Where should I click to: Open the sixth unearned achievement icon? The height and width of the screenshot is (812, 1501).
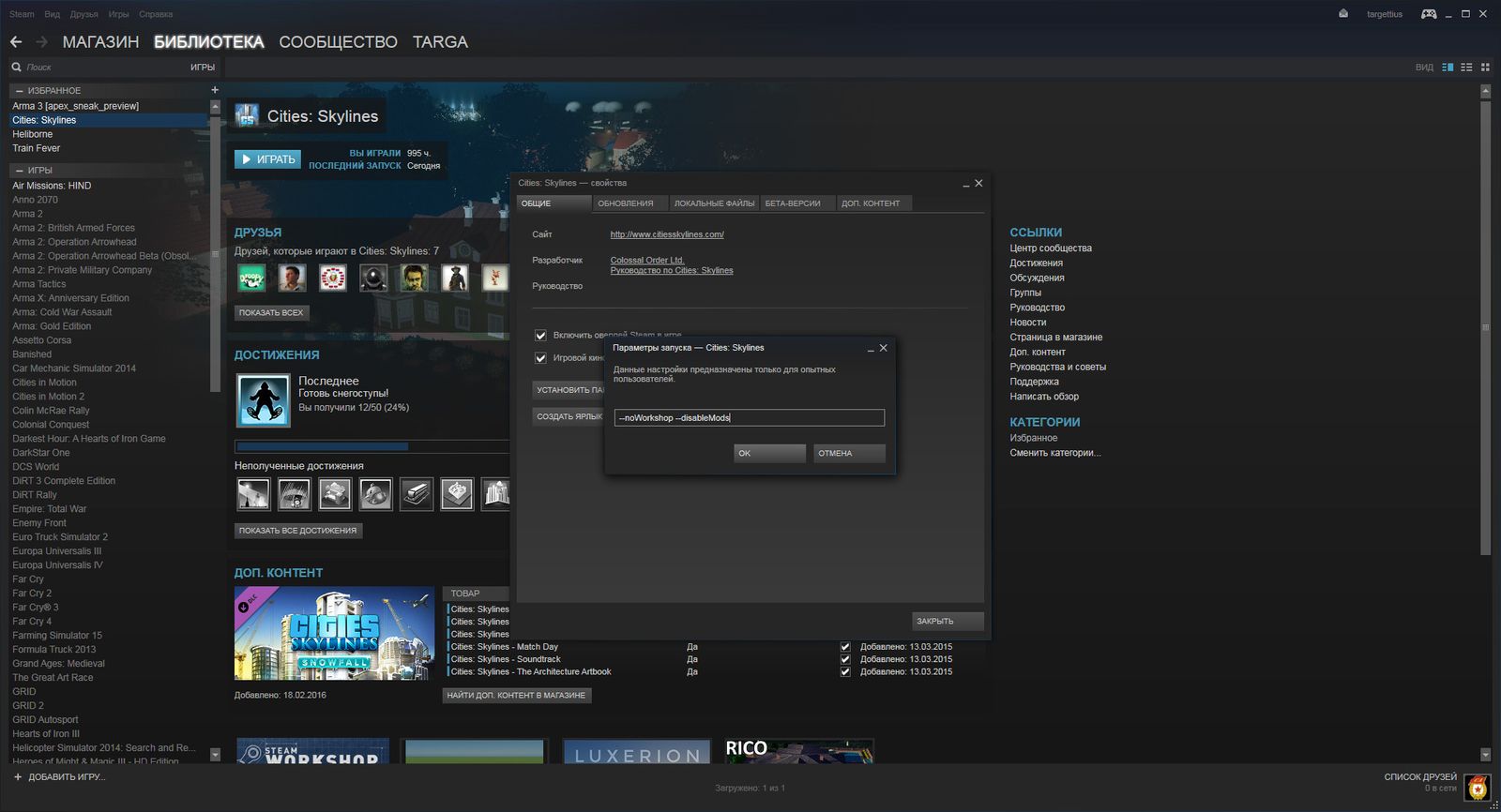457,494
